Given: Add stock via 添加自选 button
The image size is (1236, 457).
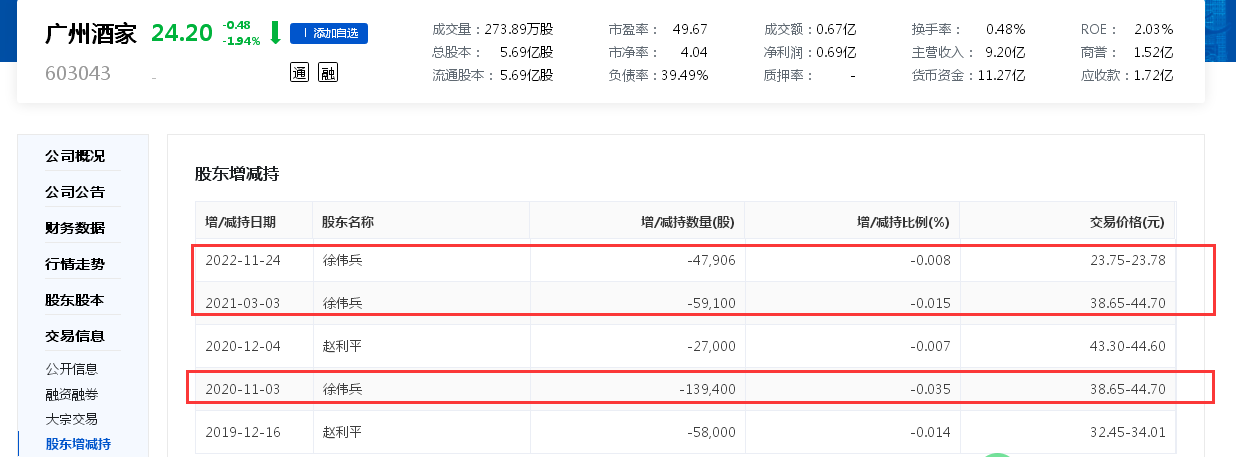Looking at the screenshot, I should pyautogui.click(x=329, y=33).
